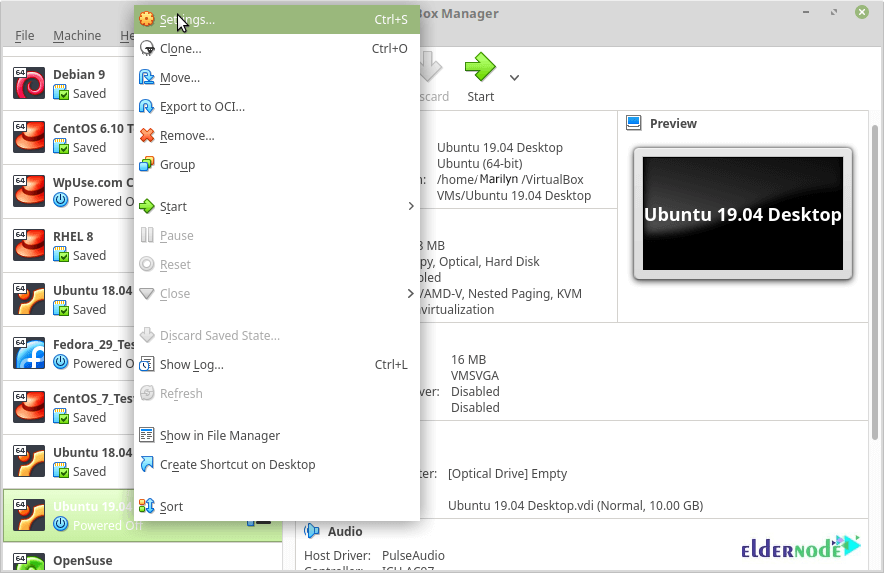Click the RHEL 8 red hat icon
Screen dimensions: 884x573
[x=29, y=245]
